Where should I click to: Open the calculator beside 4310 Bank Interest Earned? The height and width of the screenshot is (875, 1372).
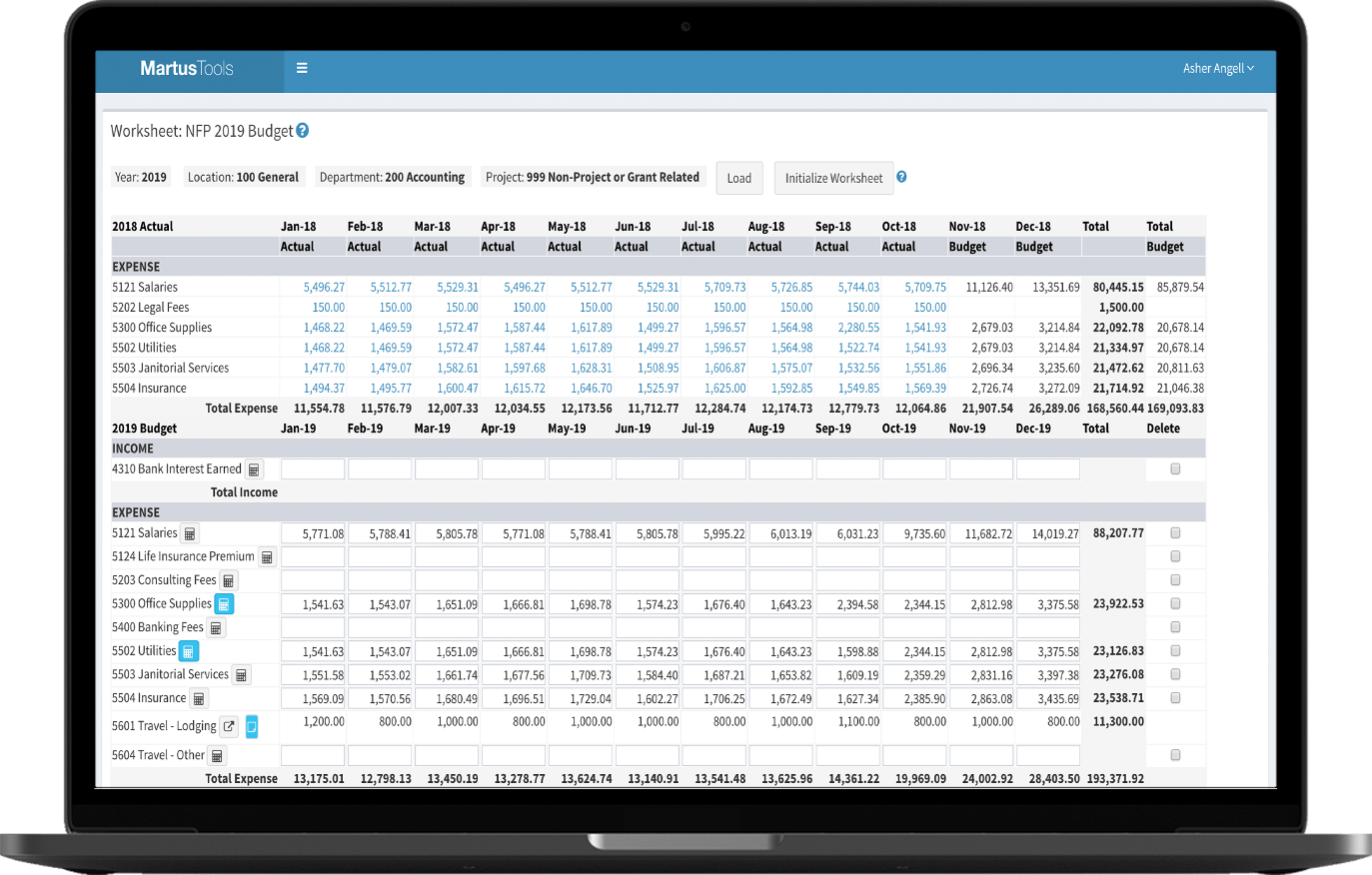(255, 468)
